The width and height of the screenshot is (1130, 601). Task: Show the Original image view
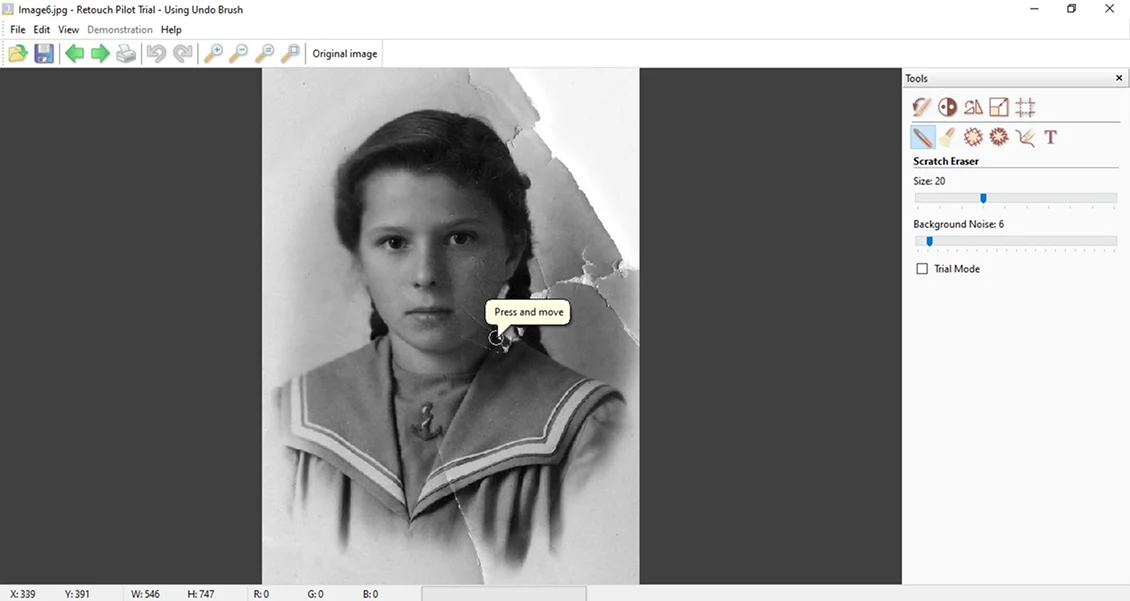point(344,53)
